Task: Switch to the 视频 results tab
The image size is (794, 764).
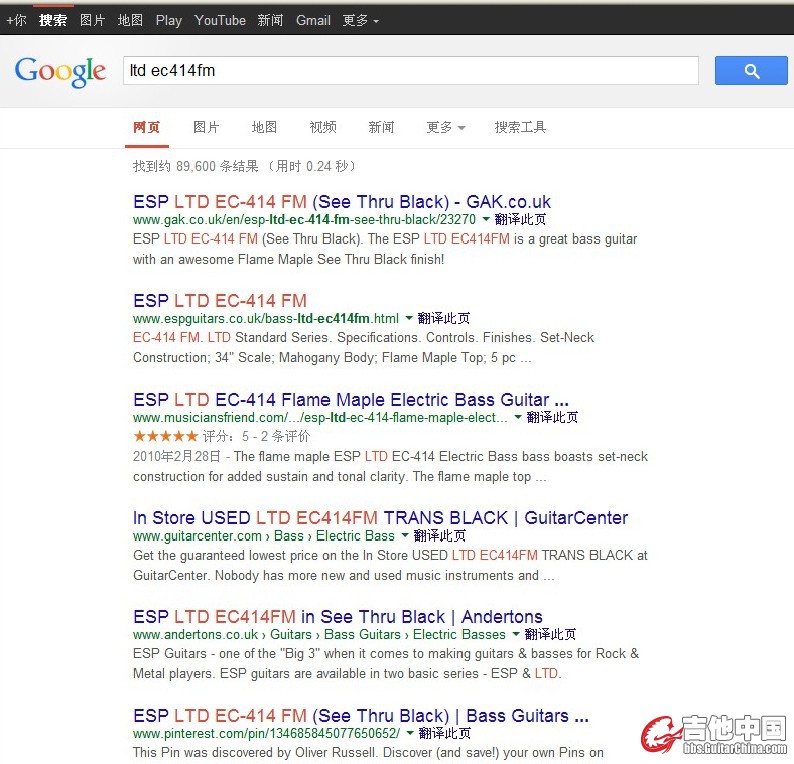Action: [323, 127]
